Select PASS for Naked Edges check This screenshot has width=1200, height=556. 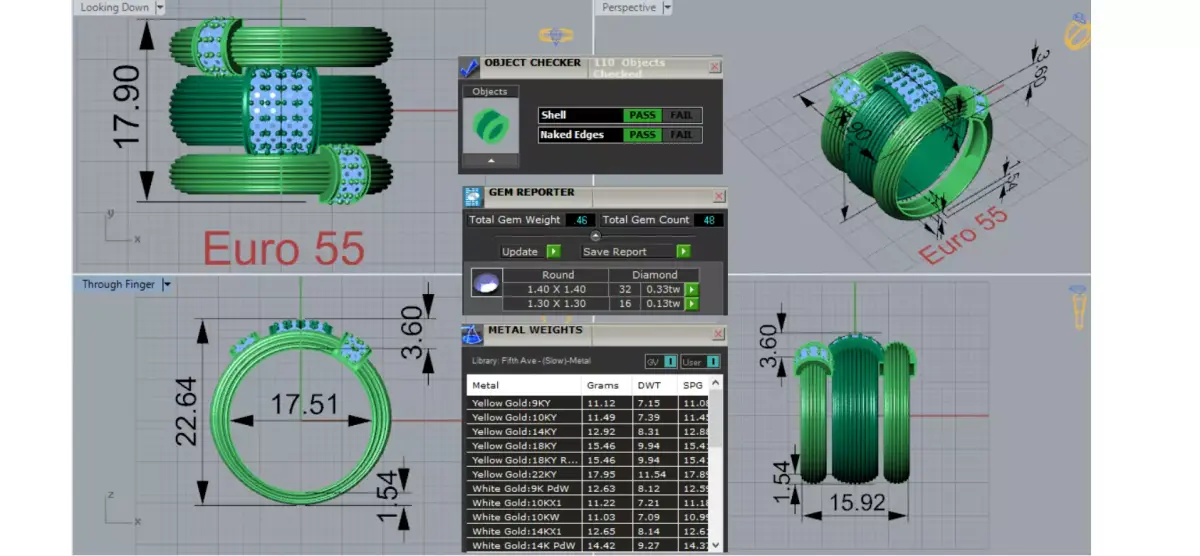click(x=642, y=135)
